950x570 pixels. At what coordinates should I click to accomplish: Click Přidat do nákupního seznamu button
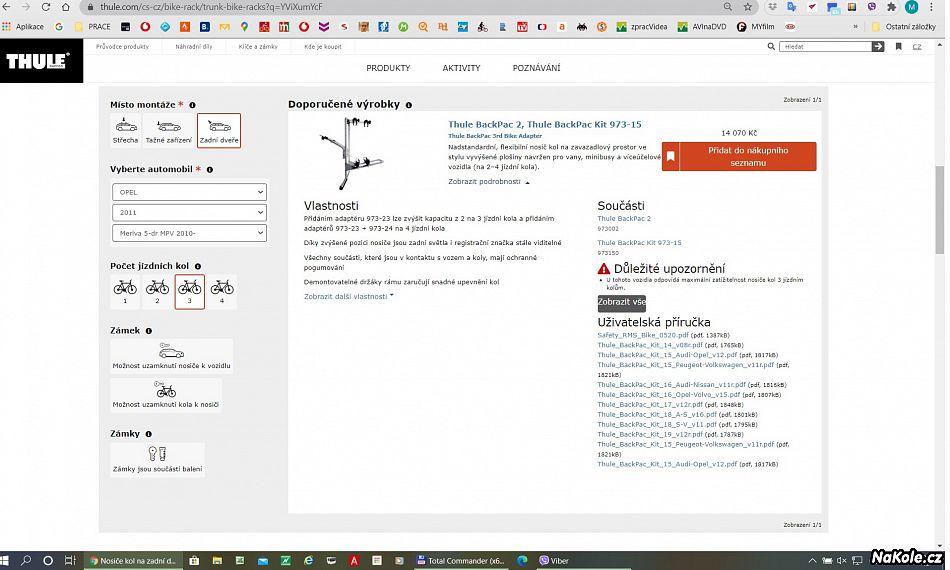(x=739, y=156)
